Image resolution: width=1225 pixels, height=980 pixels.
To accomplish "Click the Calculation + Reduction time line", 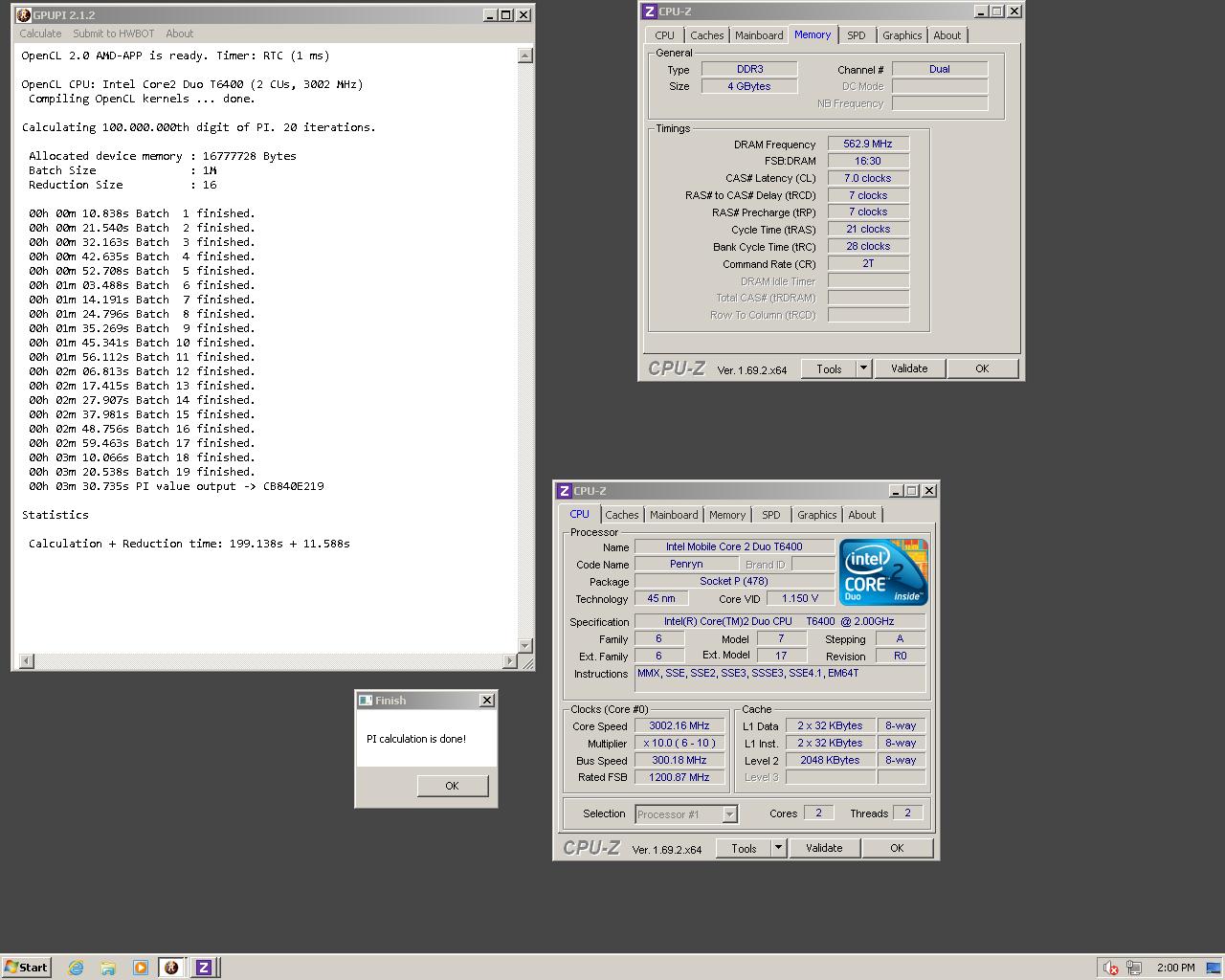I will 189,544.
